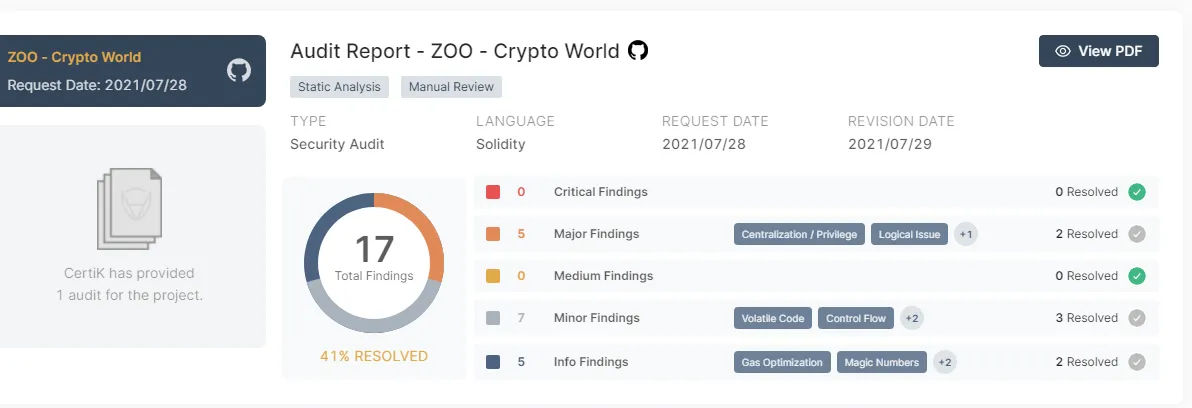Select the Magic Numbers tag
The width and height of the screenshot is (1192, 408).
tap(882, 362)
